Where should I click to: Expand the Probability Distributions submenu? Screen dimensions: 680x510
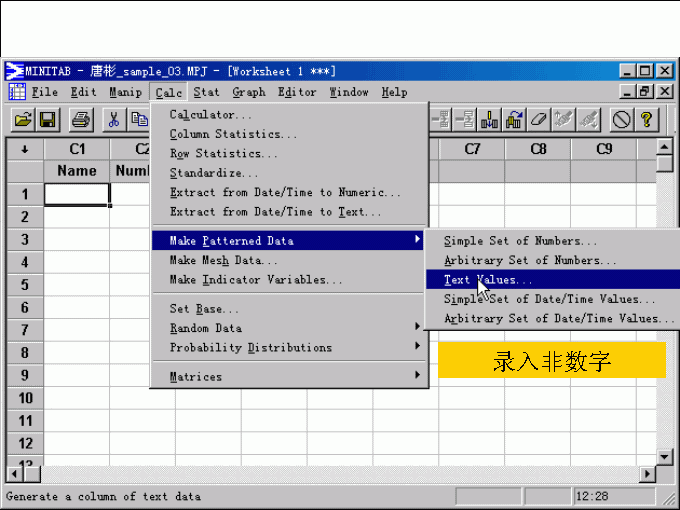288,348
